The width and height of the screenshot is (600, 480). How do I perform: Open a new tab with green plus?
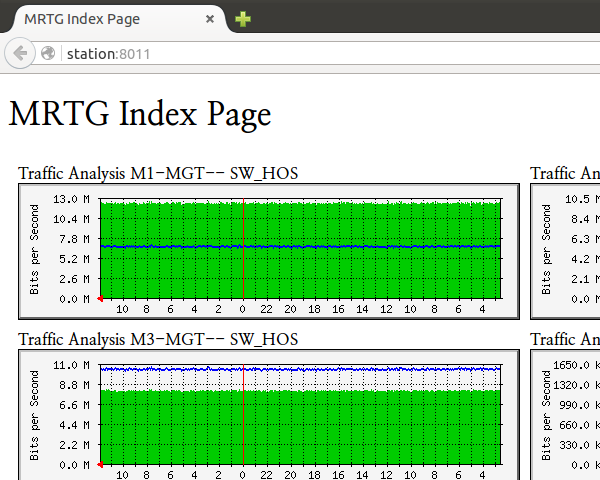pyautogui.click(x=243, y=19)
